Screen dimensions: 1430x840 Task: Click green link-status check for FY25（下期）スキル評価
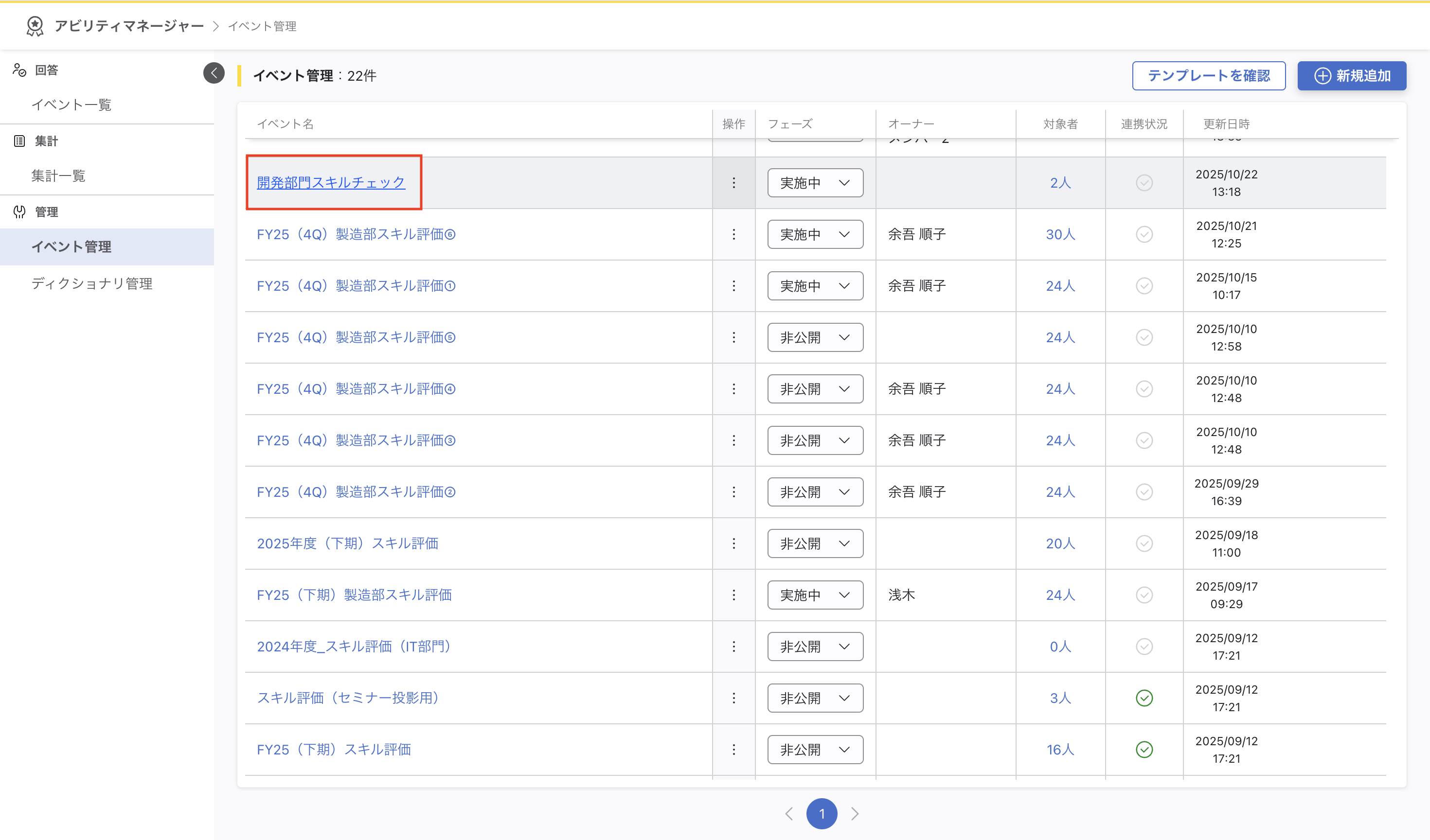tap(1144, 749)
